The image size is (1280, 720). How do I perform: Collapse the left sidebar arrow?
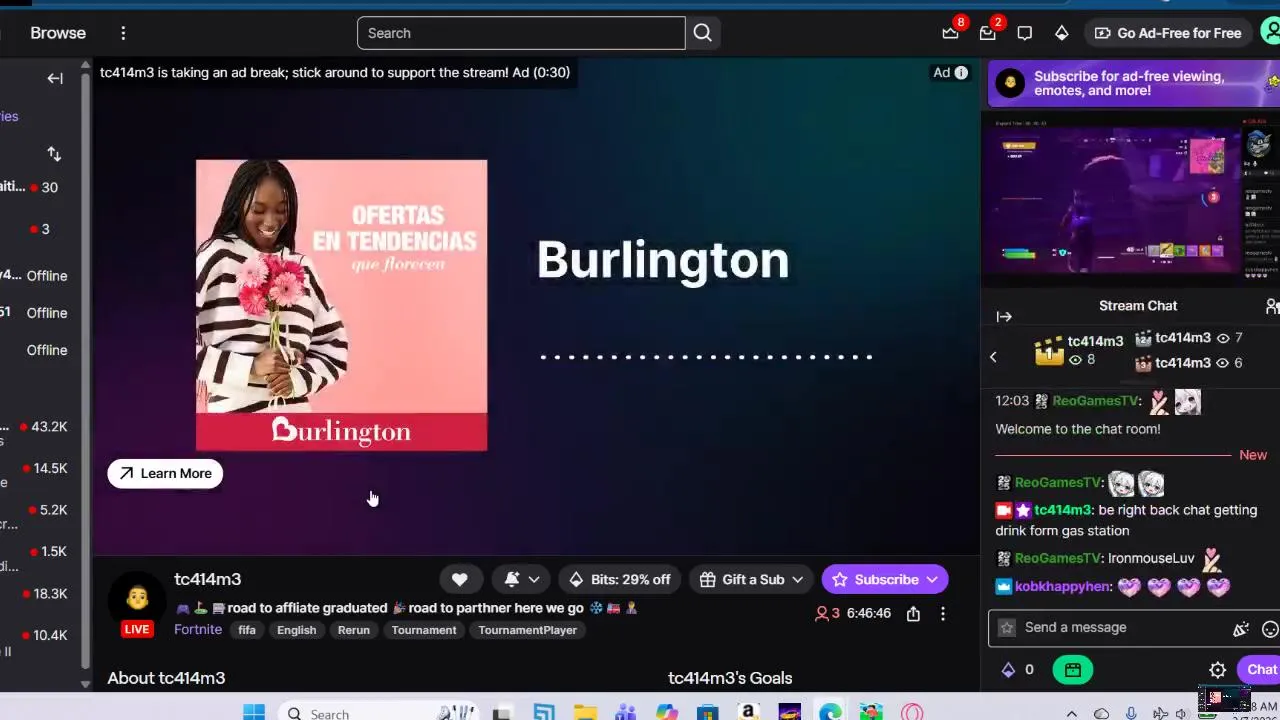[x=55, y=78]
